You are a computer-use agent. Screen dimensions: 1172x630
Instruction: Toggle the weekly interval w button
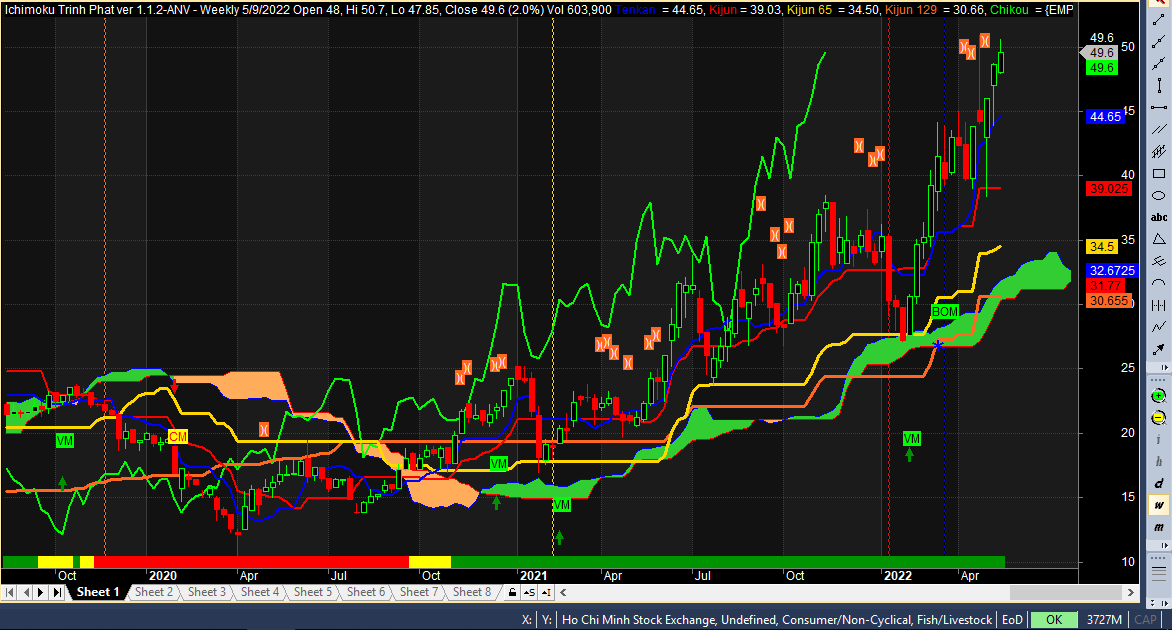pos(1159,505)
